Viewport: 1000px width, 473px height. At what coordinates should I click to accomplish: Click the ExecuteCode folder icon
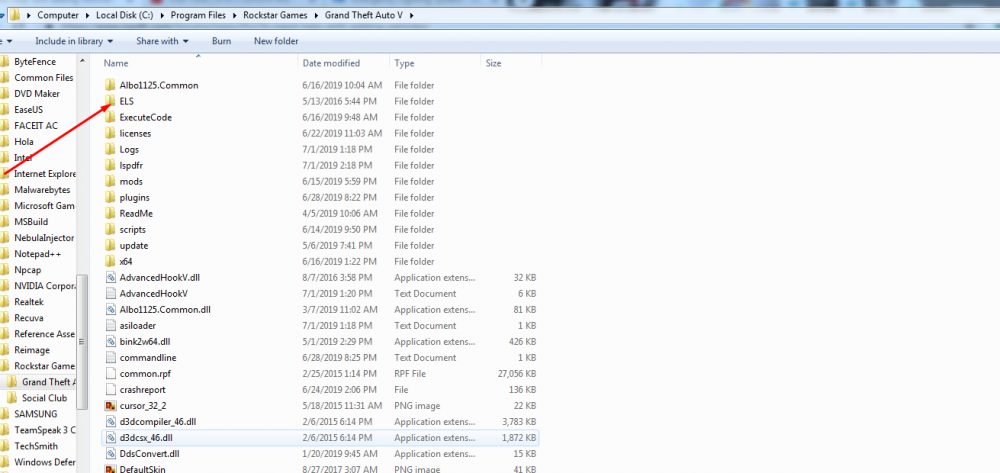[x=110, y=117]
